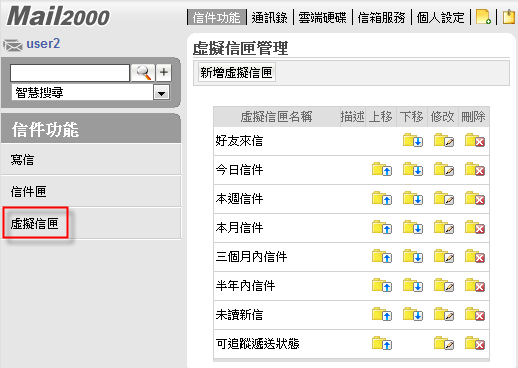Move up the 三個月內信件 folder
Image resolution: width=518 pixels, height=368 pixels.
[x=382, y=257]
